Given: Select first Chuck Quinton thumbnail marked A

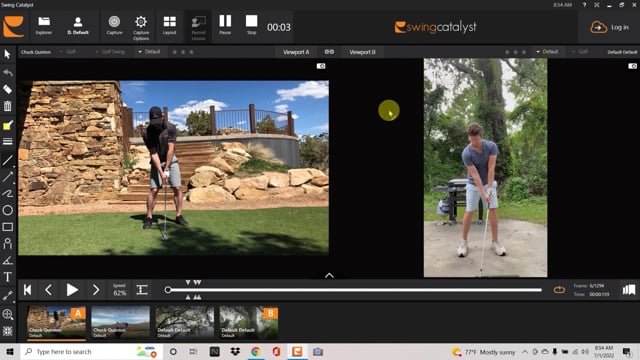Looking at the screenshot, I should pos(56,323).
